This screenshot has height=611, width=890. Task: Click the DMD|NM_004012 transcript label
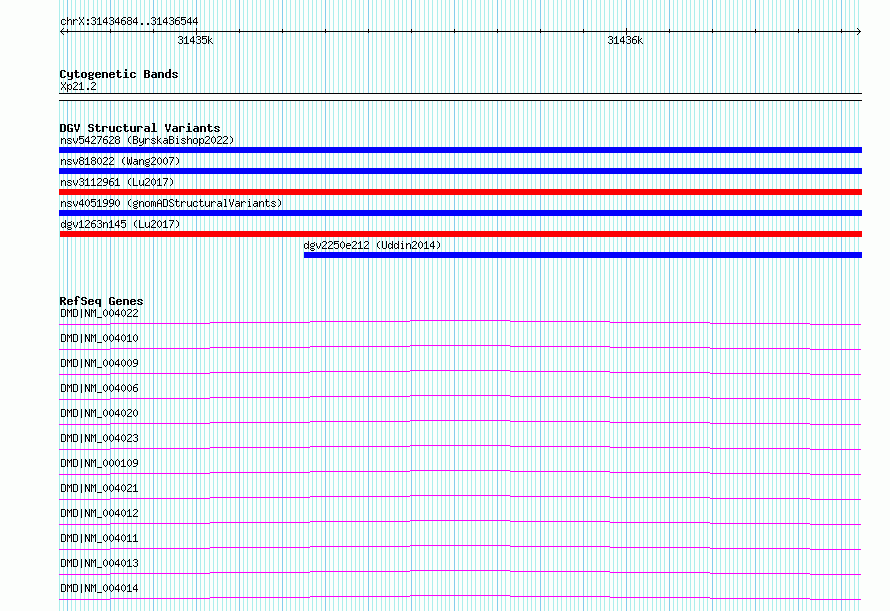click(99, 513)
